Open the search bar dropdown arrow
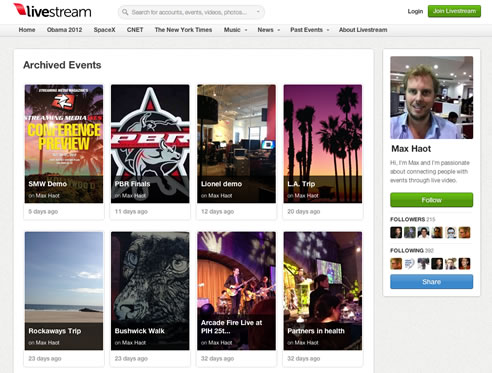 [x=258, y=12]
